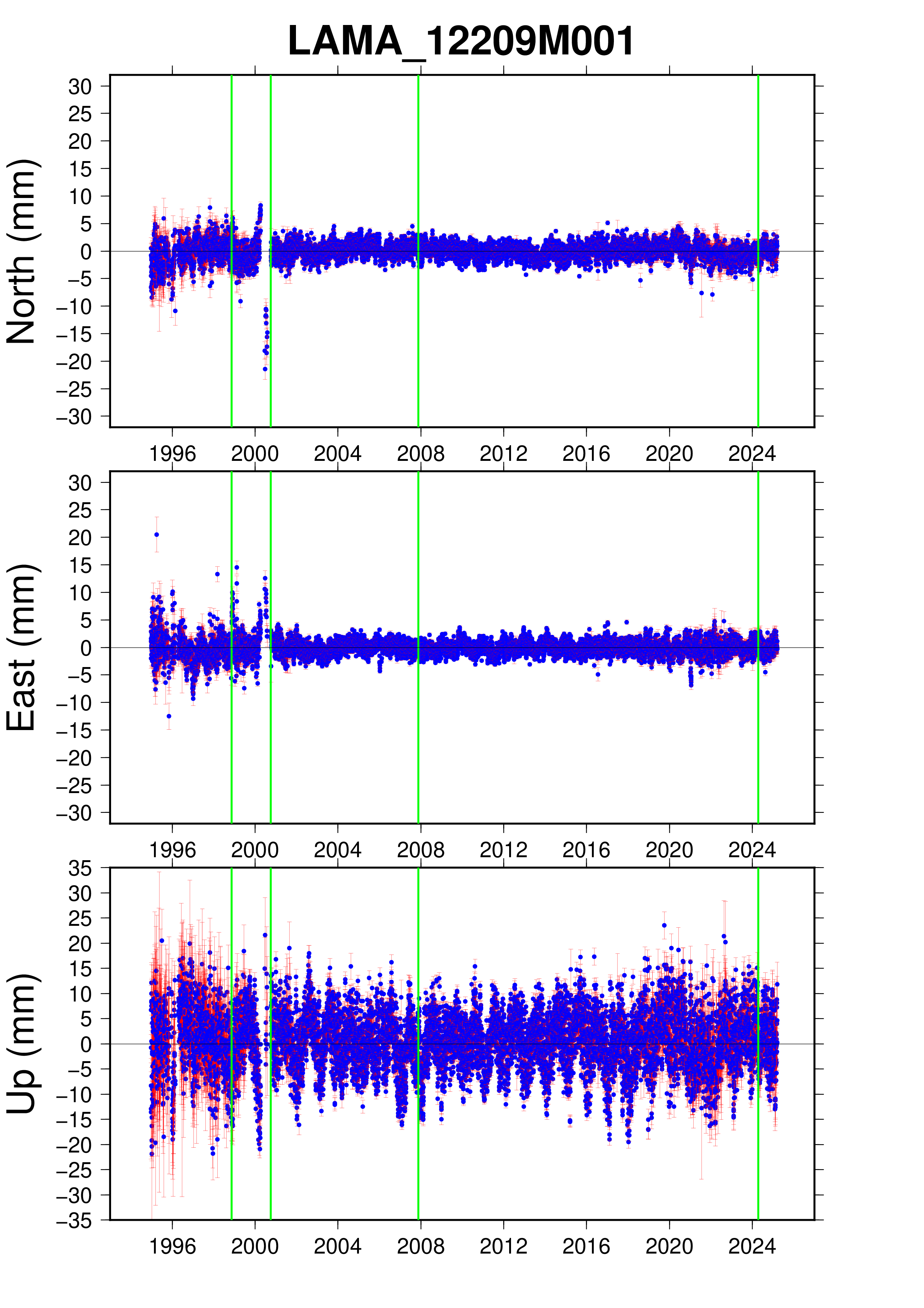Click the LAMA_12209M001 plot title
This screenshot has height=1308, width=924.
461,41
